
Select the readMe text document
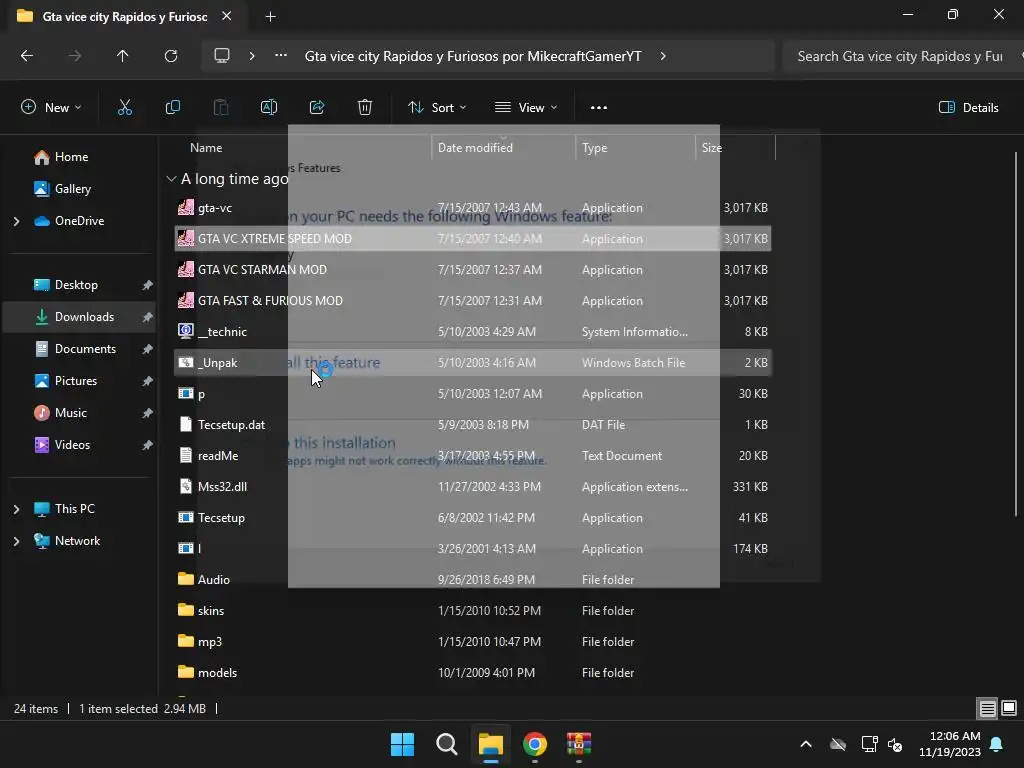(x=472, y=456)
